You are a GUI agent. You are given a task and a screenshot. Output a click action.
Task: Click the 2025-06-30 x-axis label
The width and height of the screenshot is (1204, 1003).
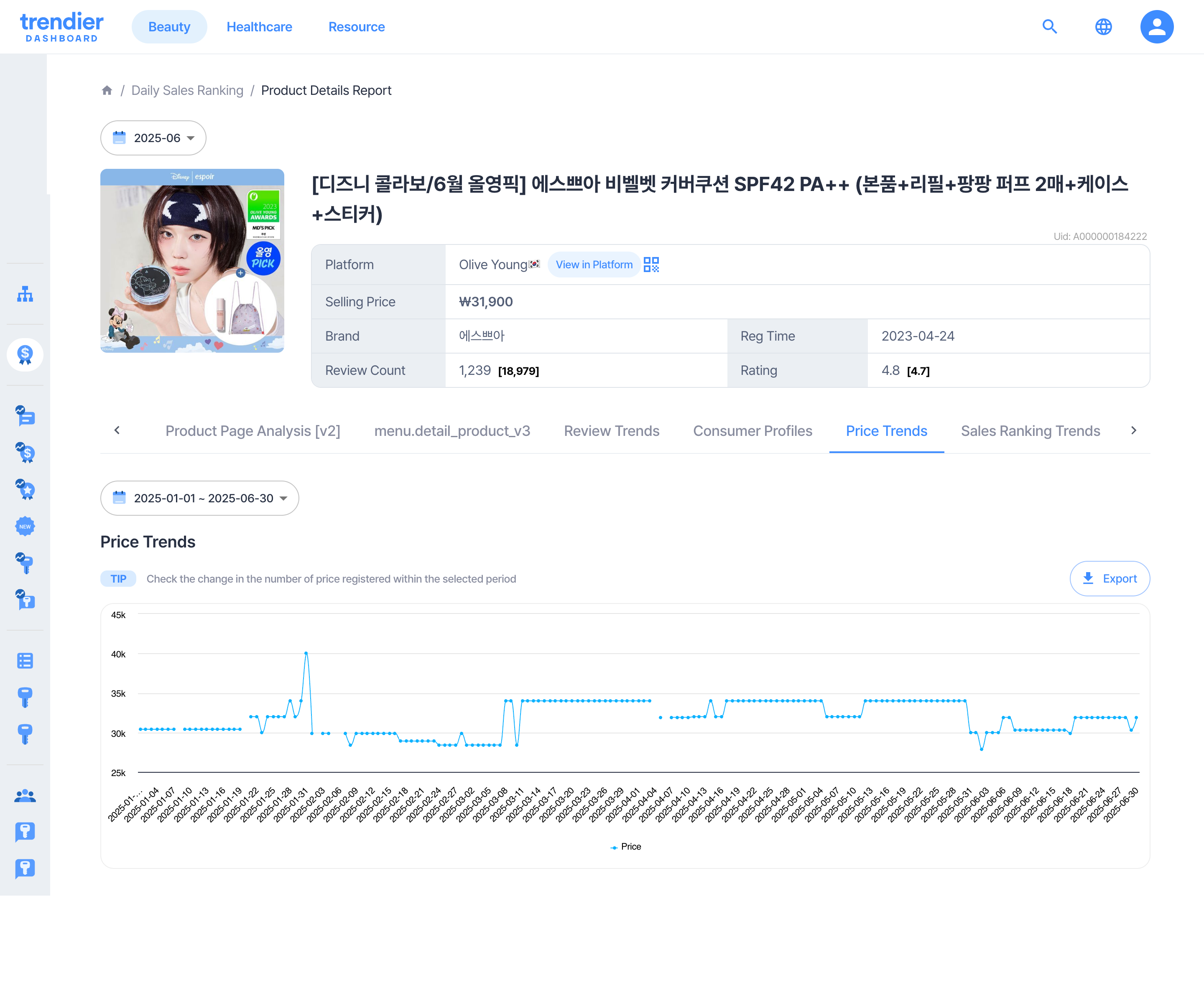[1121, 804]
